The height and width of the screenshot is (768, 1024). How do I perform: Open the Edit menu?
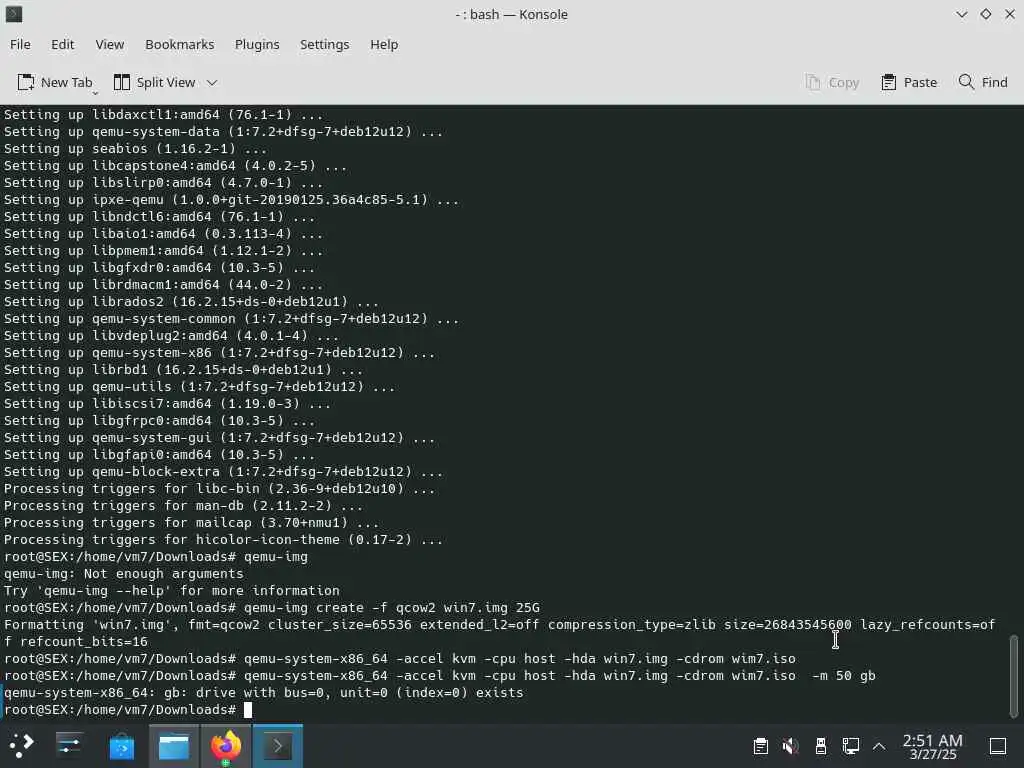coord(63,44)
